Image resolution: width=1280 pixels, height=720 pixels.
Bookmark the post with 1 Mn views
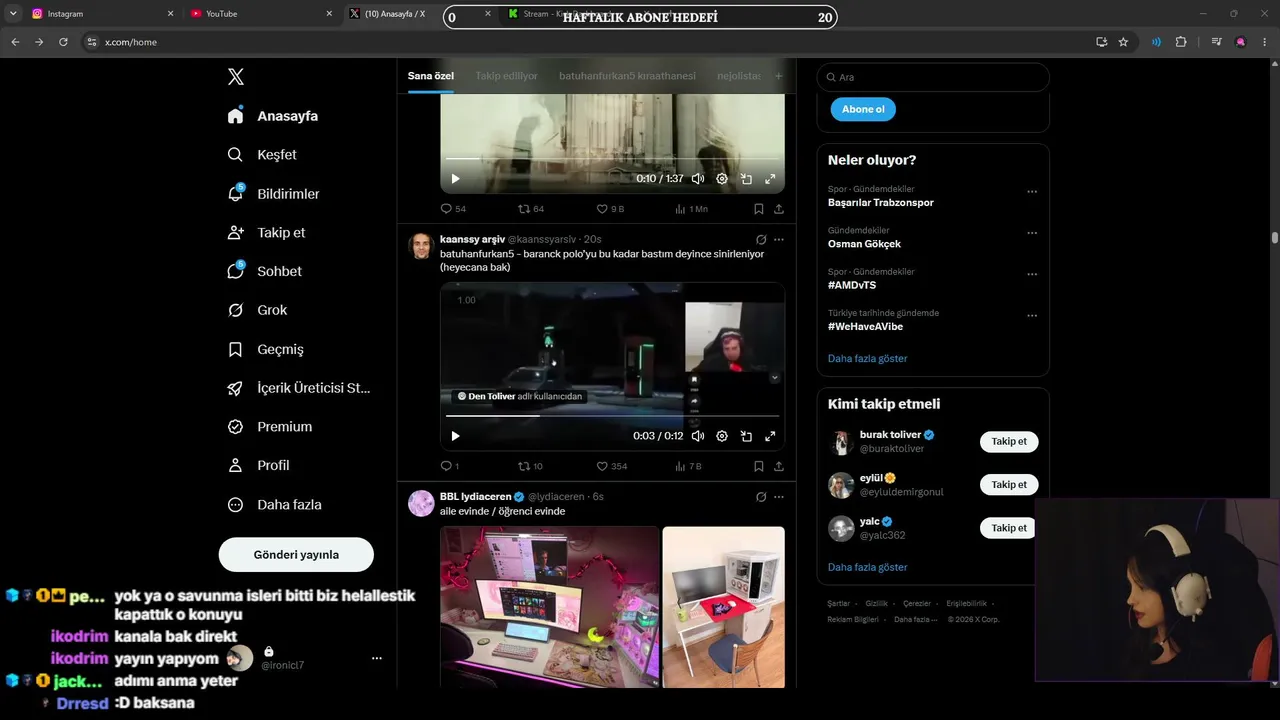(758, 209)
